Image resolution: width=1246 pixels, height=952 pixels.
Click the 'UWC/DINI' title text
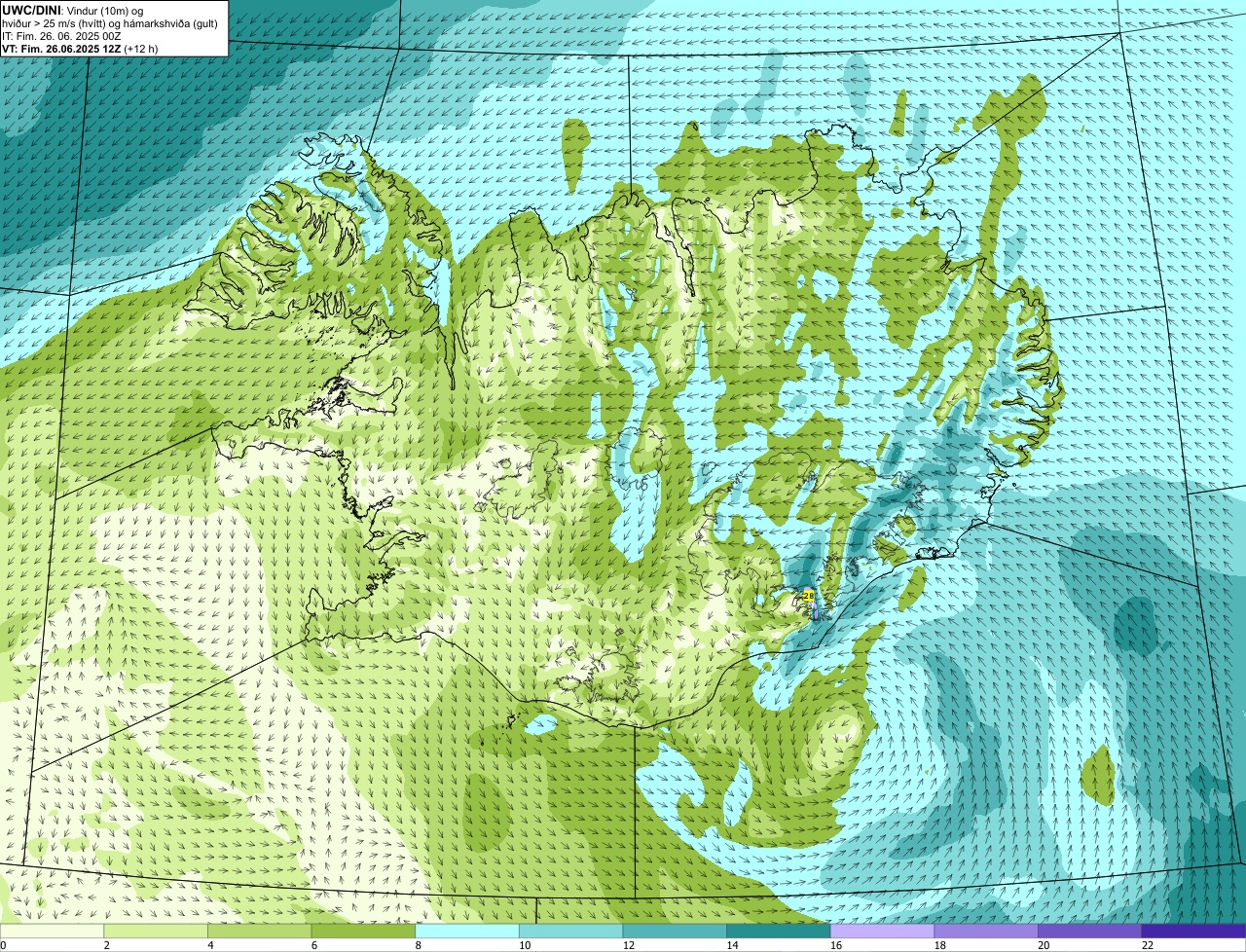click(x=31, y=10)
